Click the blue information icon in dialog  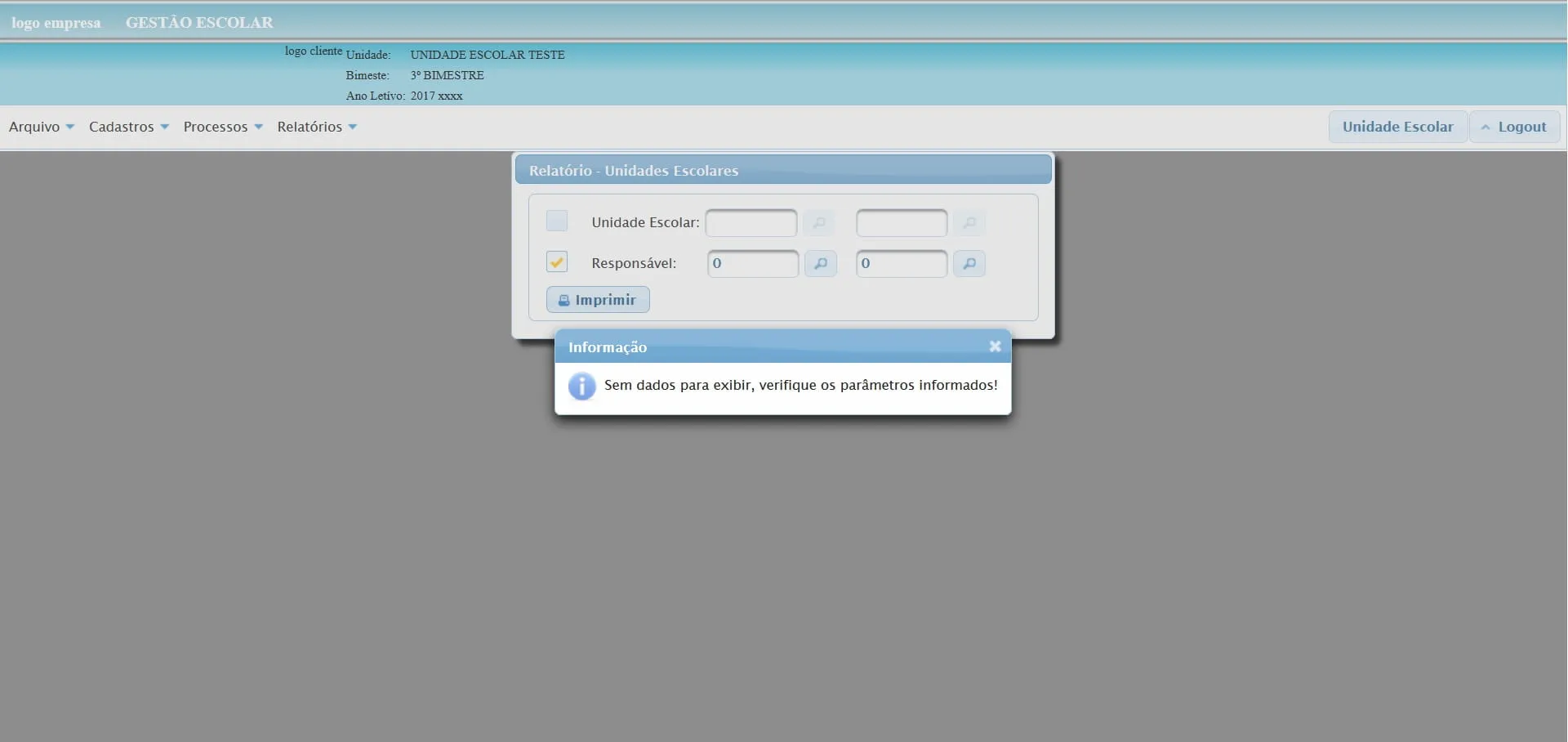[x=581, y=386]
